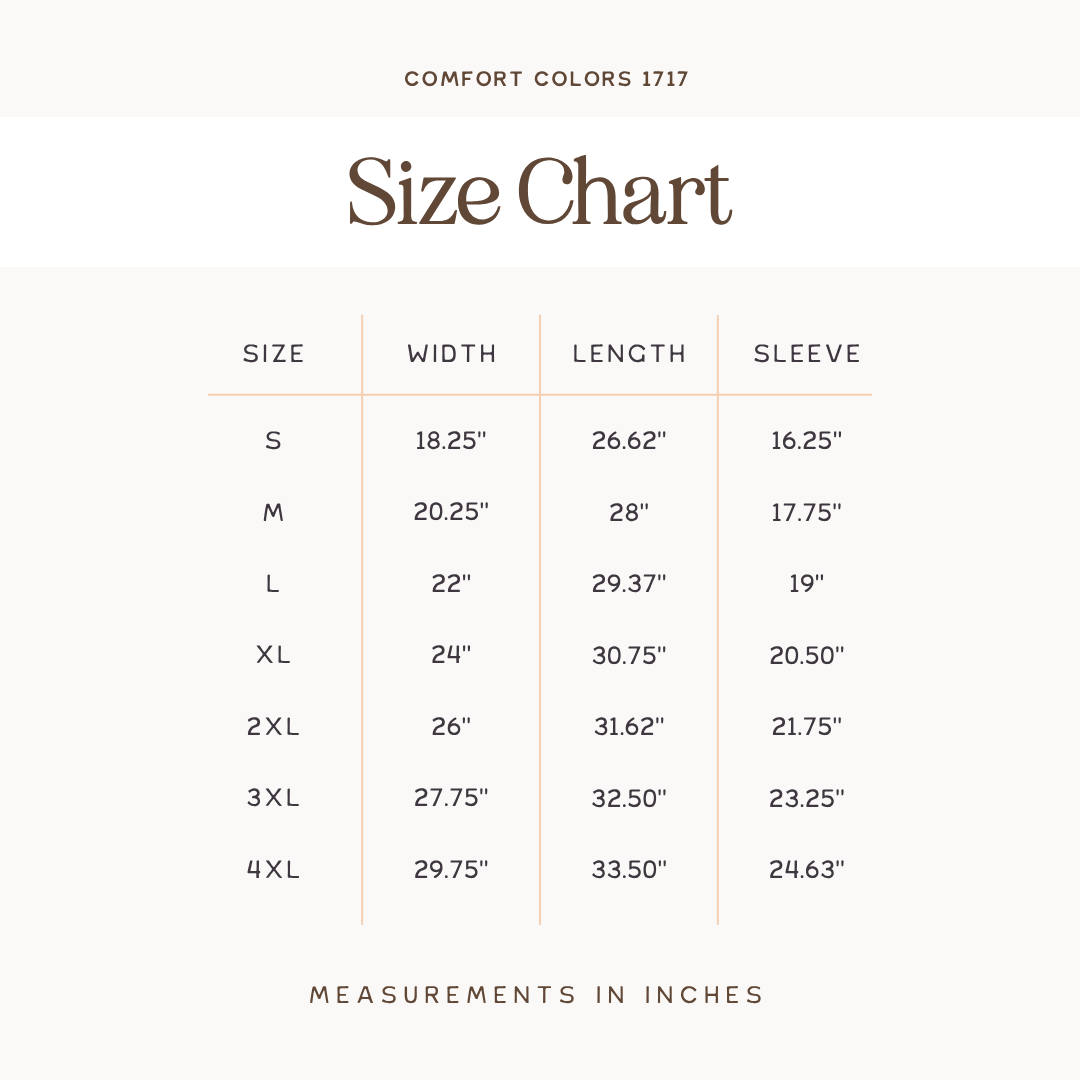Click the 31.62" length value
This screenshot has height=1080, width=1080.
pyautogui.click(x=629, y=726)
